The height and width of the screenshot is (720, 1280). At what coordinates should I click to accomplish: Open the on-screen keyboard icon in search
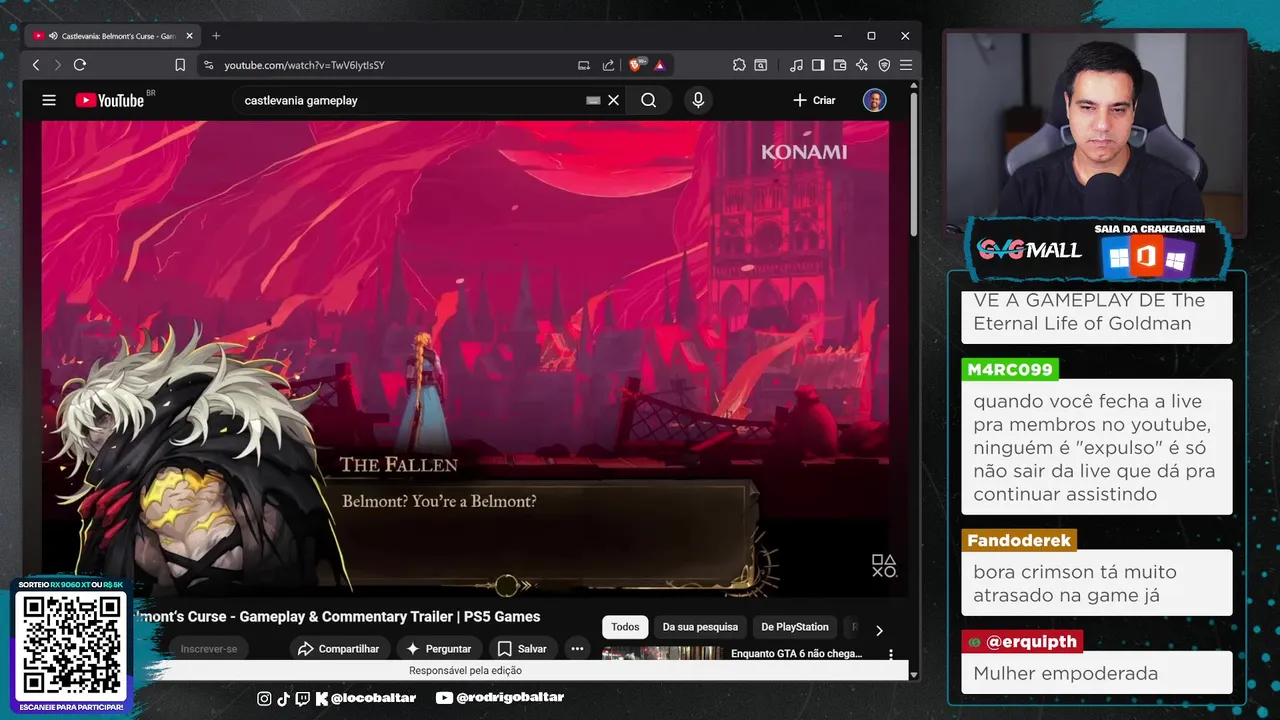point(593,100)
